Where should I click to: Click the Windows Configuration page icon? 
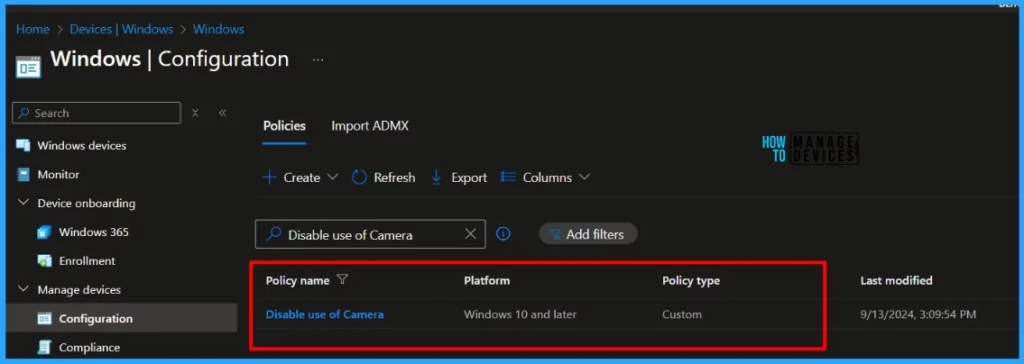[29, 67]
